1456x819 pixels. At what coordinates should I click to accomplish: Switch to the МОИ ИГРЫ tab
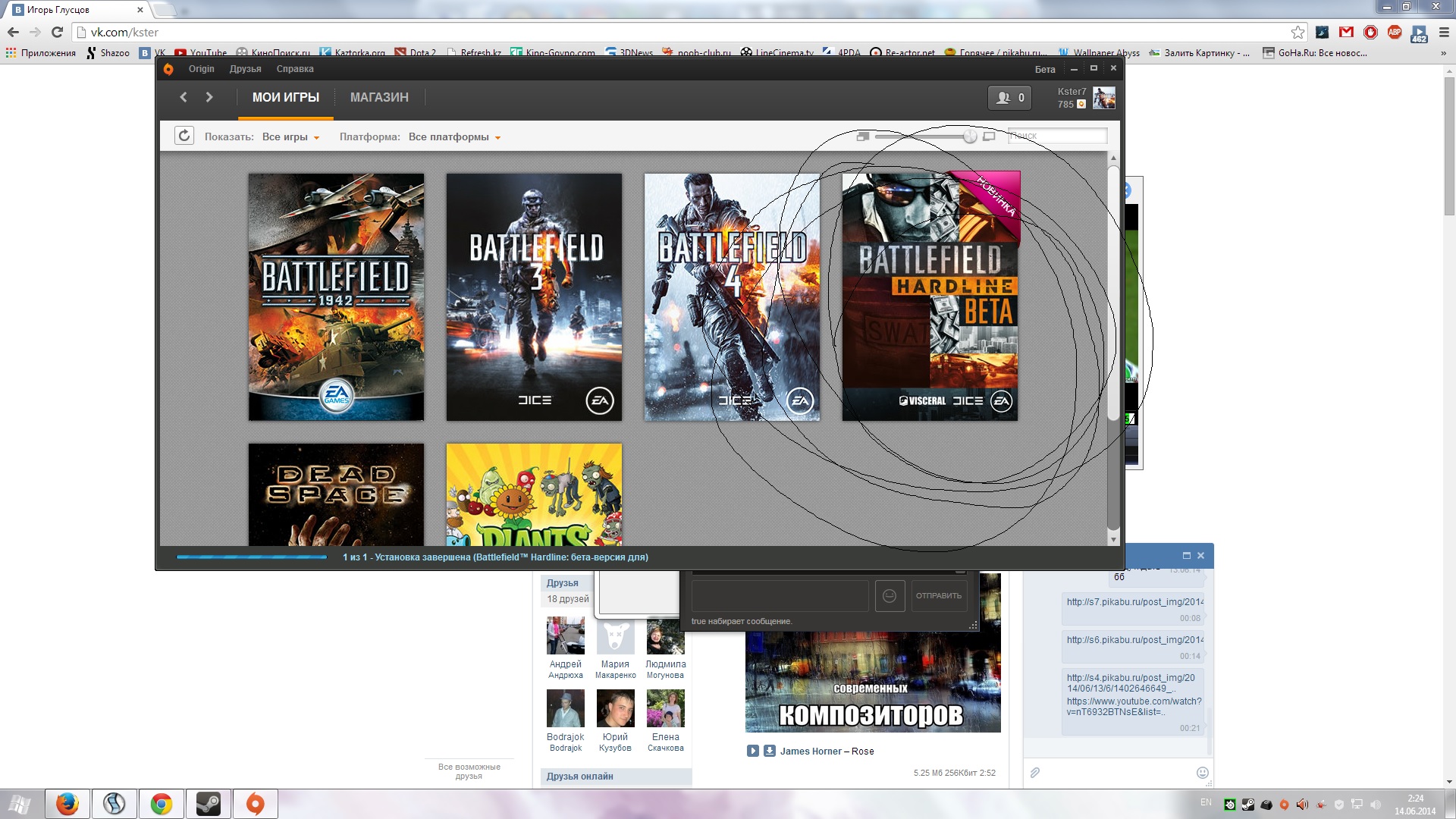(x=286, y=97)
